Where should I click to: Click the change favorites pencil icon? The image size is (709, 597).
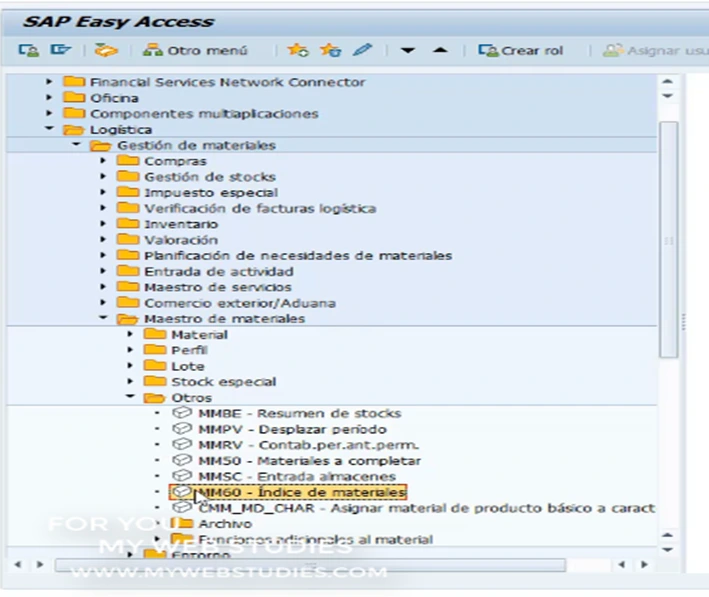click(363, 50)
